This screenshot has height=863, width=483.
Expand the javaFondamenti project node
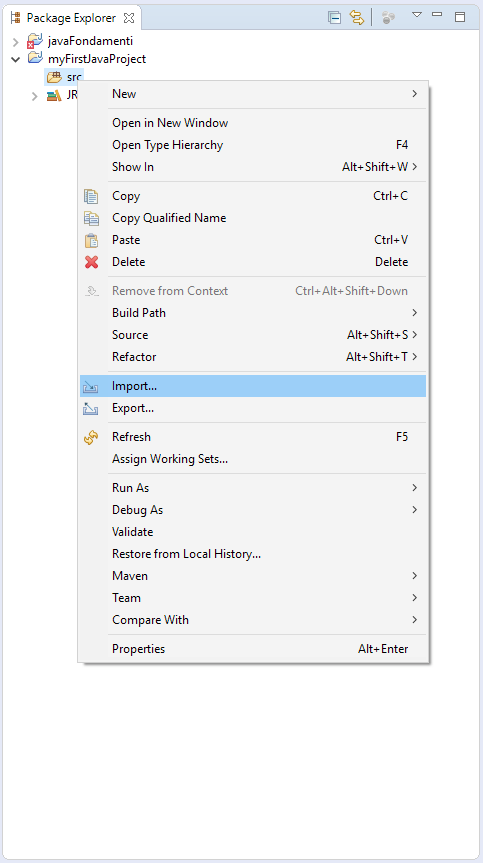coord(15,41)
